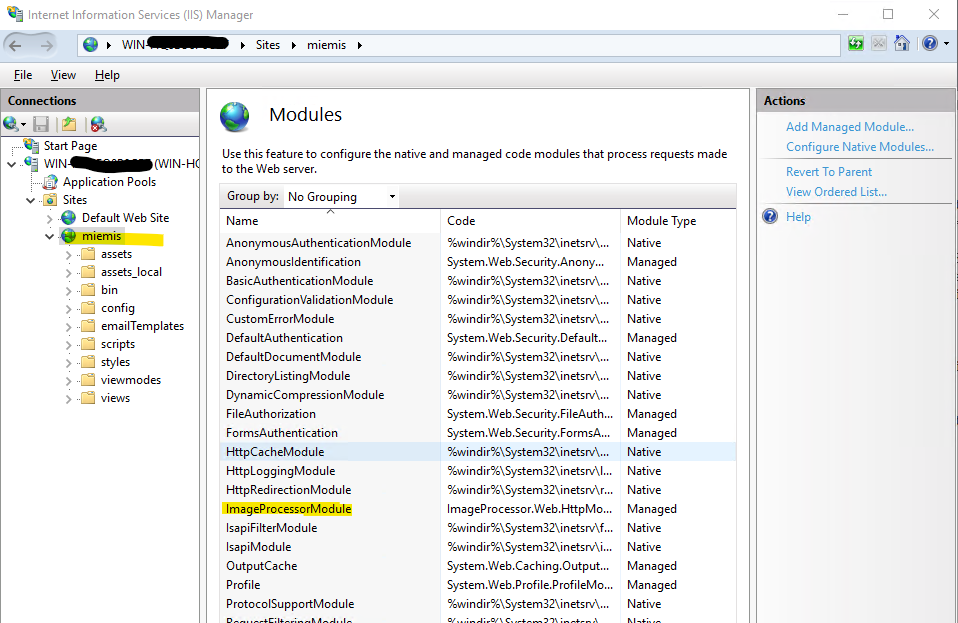Image resolution: width=958 pixels, height=623 pixels.
Task: Select the ImageProcessorModule row
Action: [289, 509]
